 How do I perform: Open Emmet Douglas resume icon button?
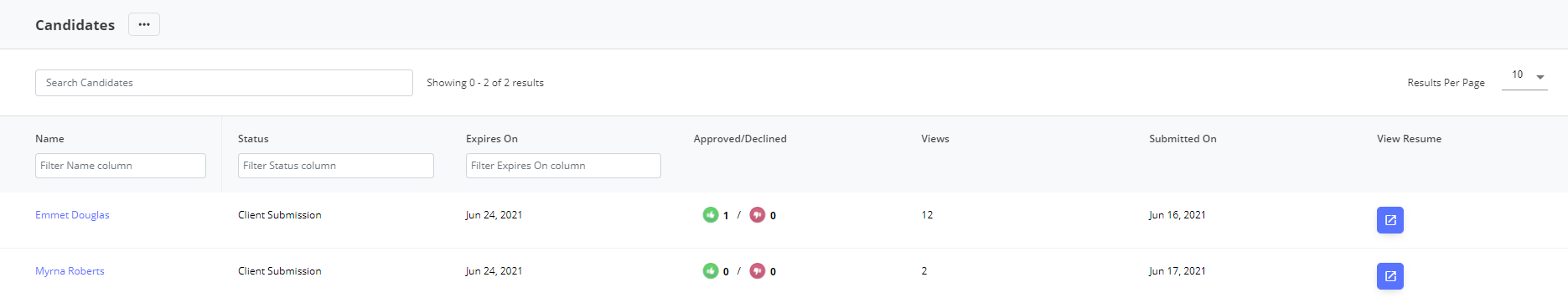(x=1389, y=220)
